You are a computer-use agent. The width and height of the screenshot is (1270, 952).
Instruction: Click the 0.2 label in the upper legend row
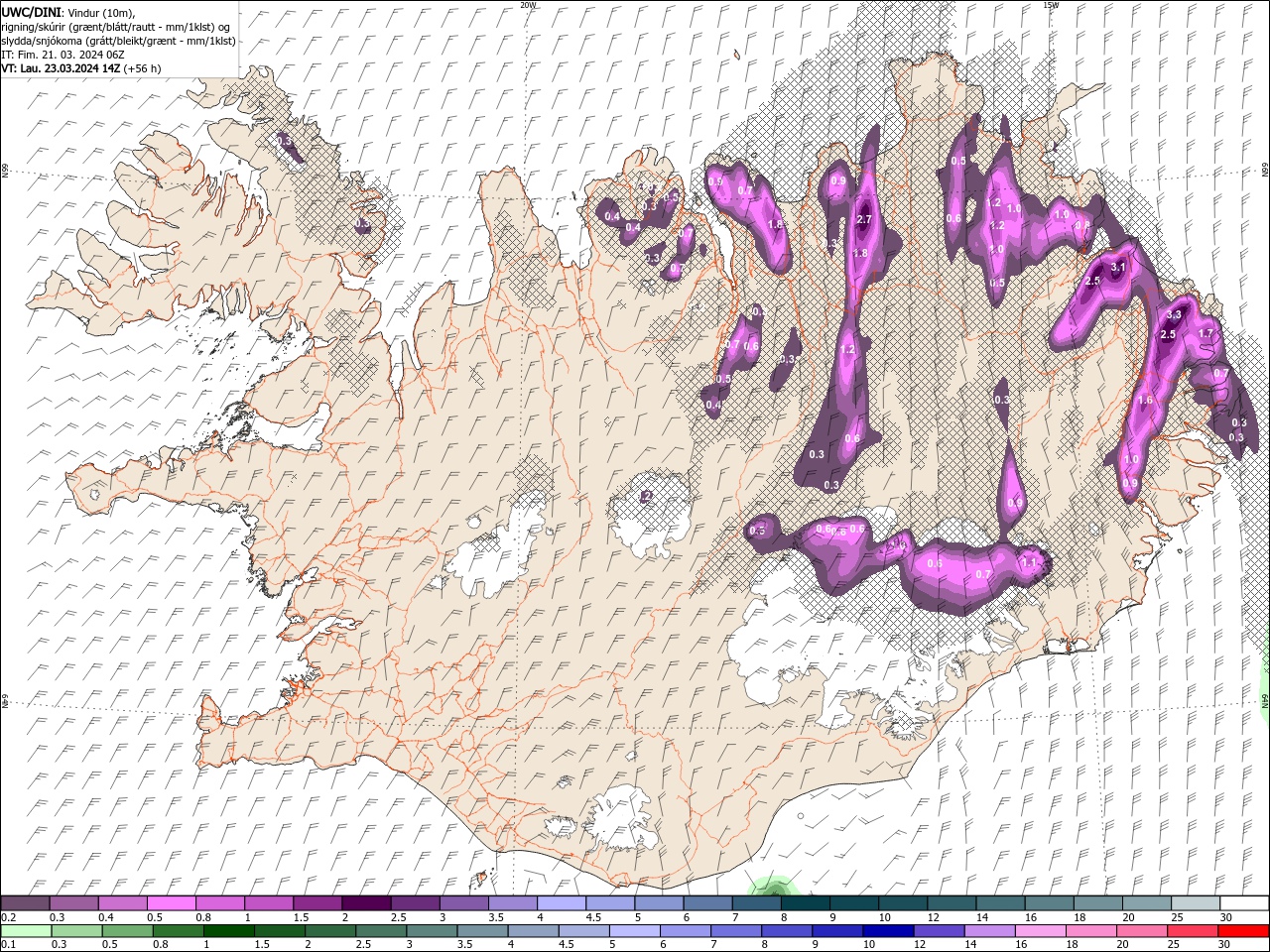(8, 918)
